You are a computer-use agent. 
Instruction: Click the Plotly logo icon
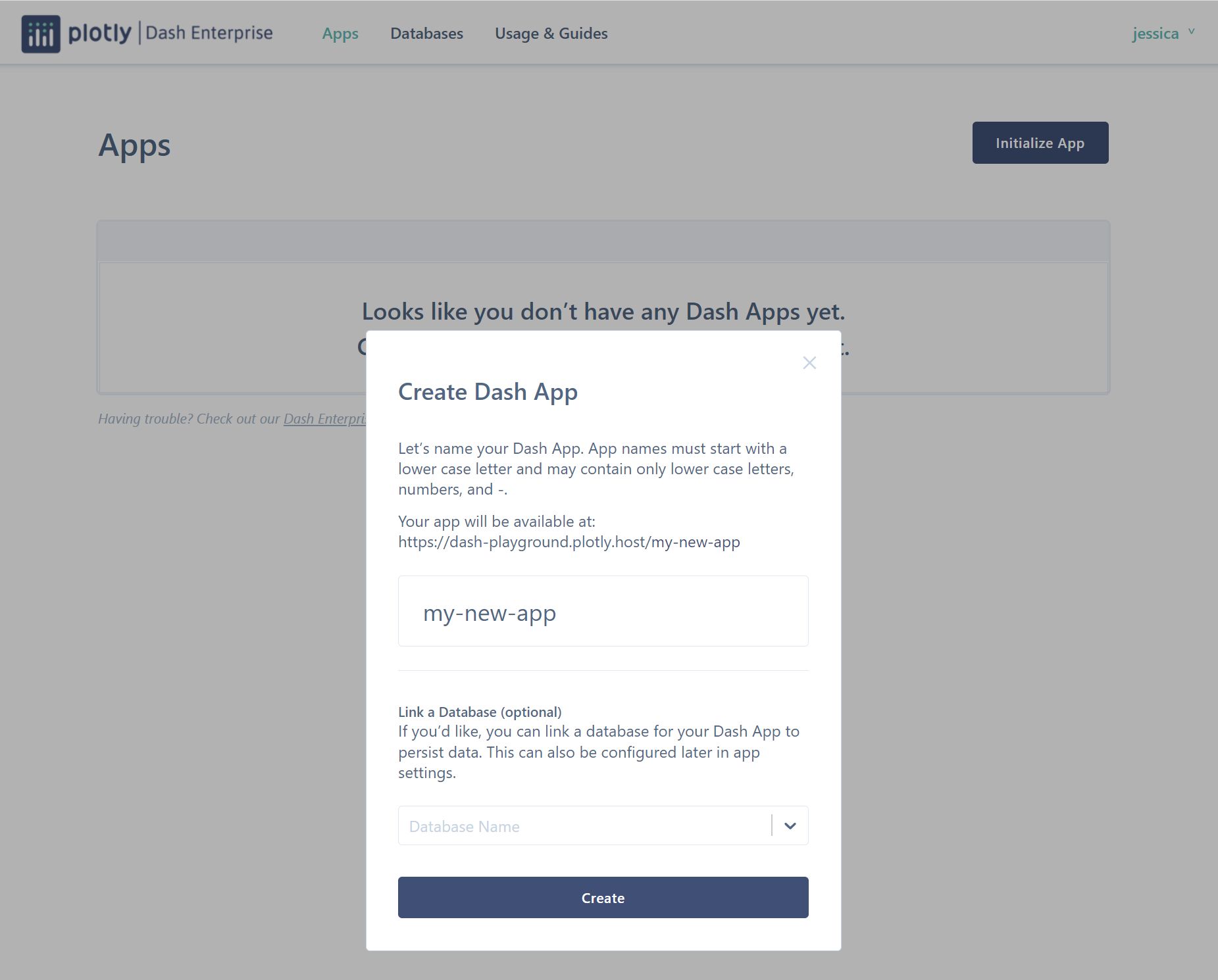[41, 34]
